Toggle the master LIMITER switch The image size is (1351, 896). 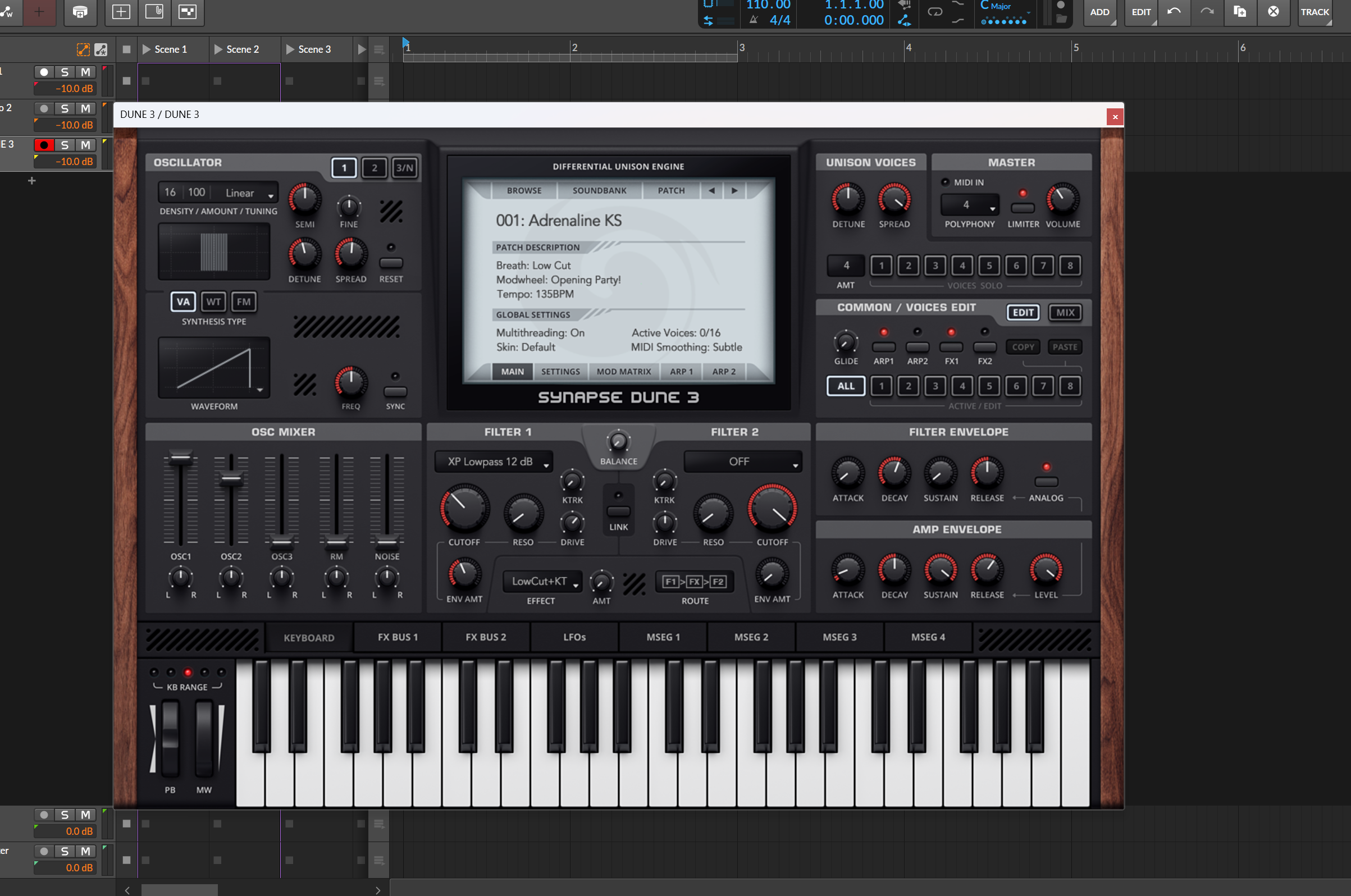click(x=1023, y=208)
